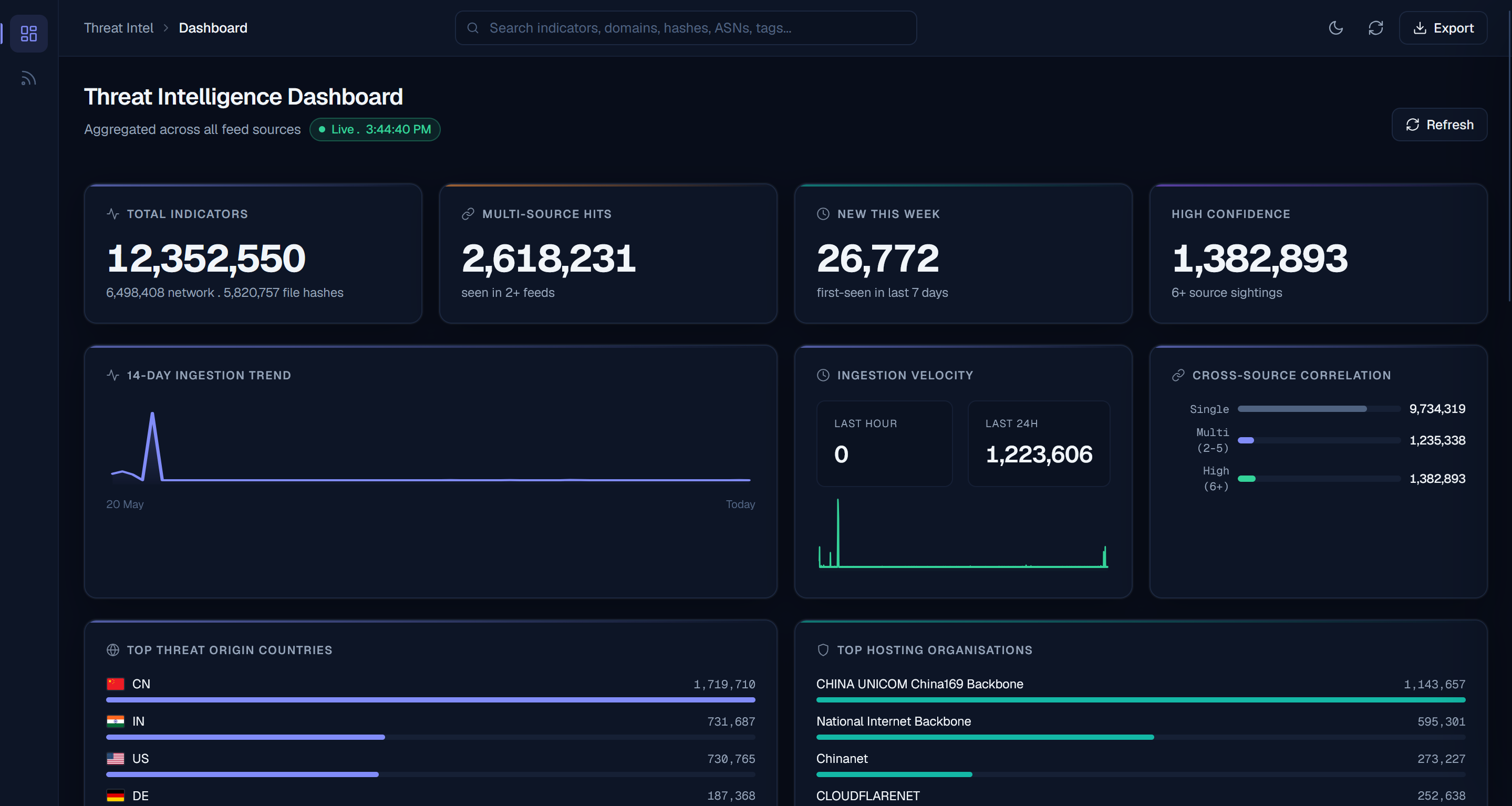Select CHINA UNICOM China169 Backbone text
Viewport: 1512px width, 806px height.
(920, 684)
